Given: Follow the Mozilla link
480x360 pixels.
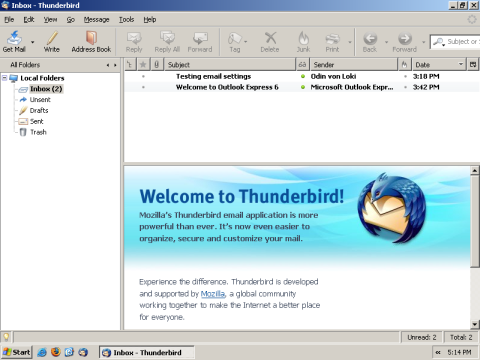Looking at the screenshot, I should (x=213, y=294).
